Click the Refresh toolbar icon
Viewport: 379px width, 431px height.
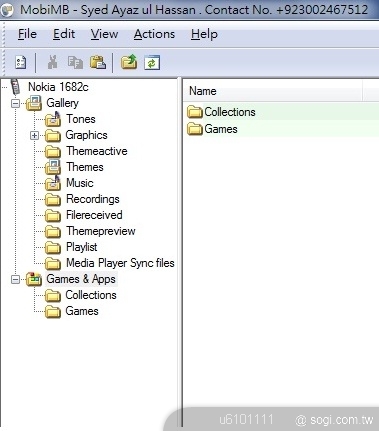[x=152, y=63]
